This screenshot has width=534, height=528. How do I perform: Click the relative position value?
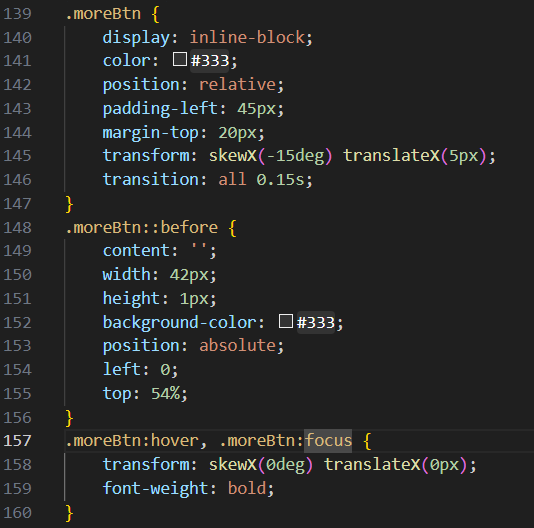tap(237, 85)
